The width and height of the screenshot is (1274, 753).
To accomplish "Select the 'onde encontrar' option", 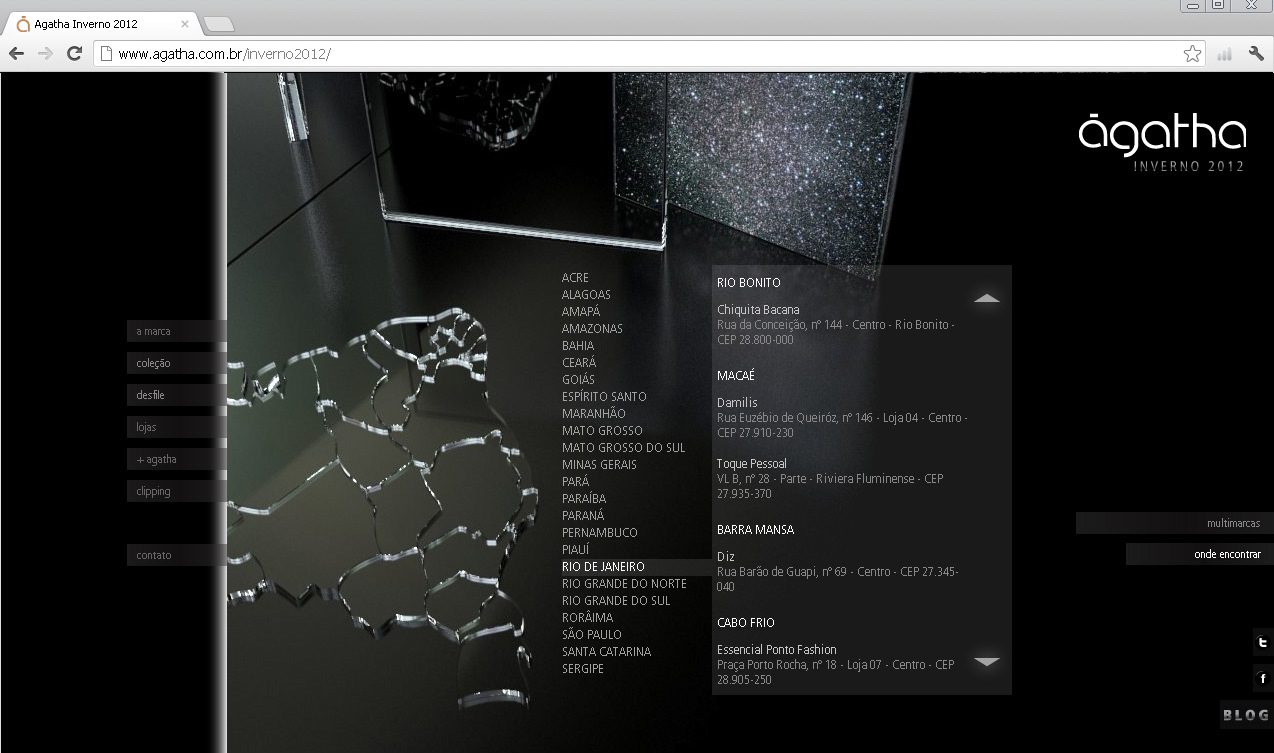I will pyautogui.click(x=1200, y=554).
